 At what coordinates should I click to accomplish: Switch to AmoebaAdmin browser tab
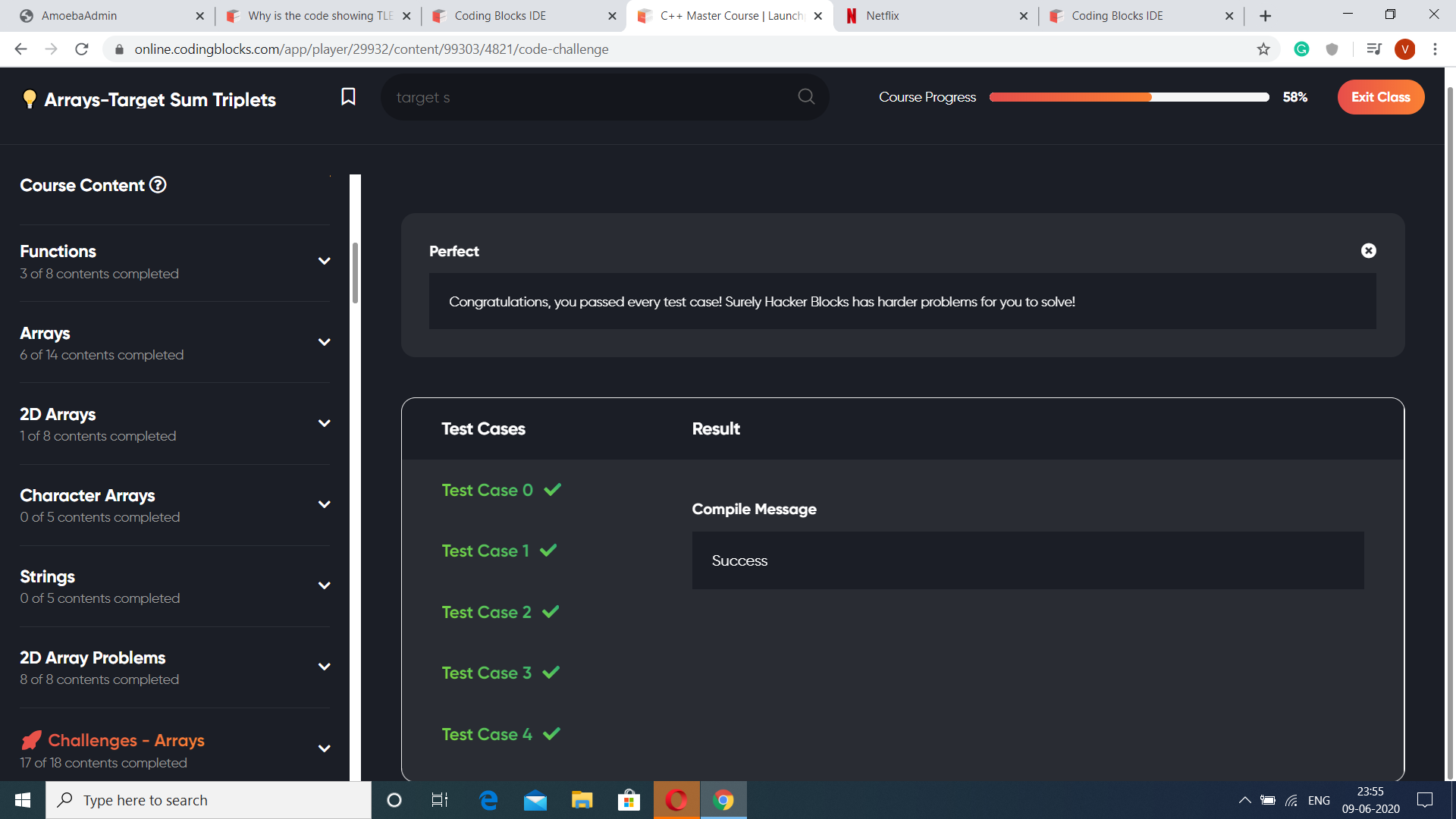tap(106, 16)
